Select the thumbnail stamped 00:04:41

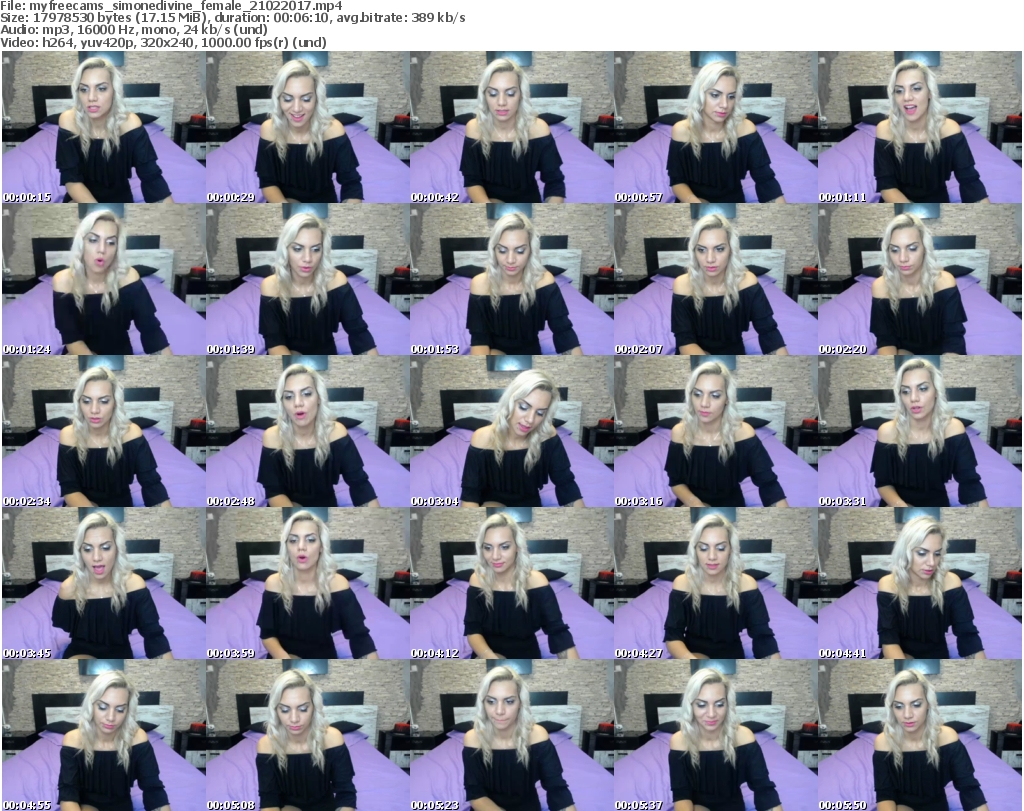(920, 583)
